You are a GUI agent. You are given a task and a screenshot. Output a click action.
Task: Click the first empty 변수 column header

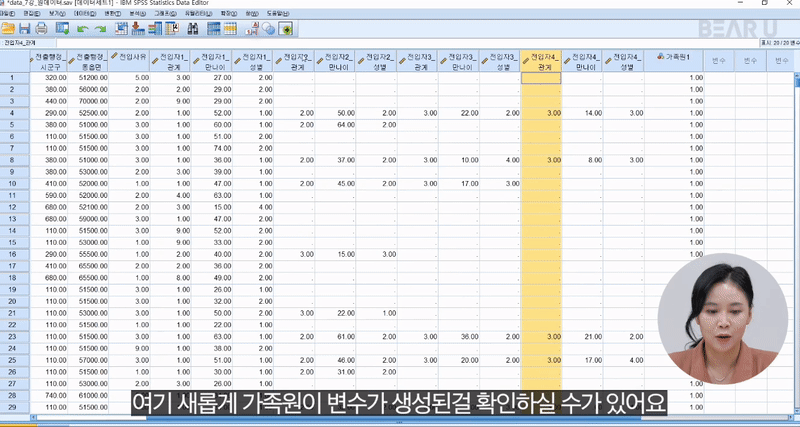[x=719, y=61]
